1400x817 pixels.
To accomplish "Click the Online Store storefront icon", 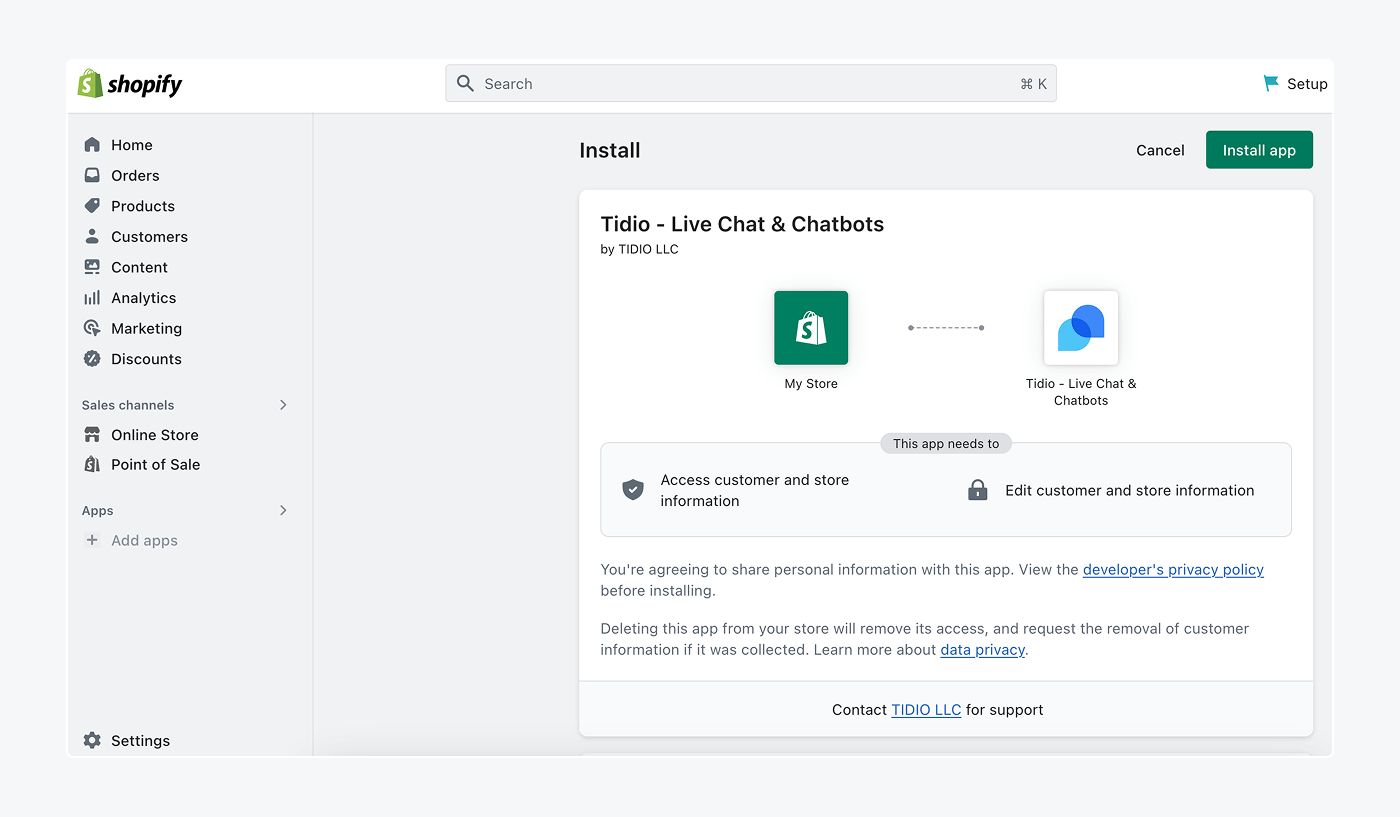I will [92, 435].
